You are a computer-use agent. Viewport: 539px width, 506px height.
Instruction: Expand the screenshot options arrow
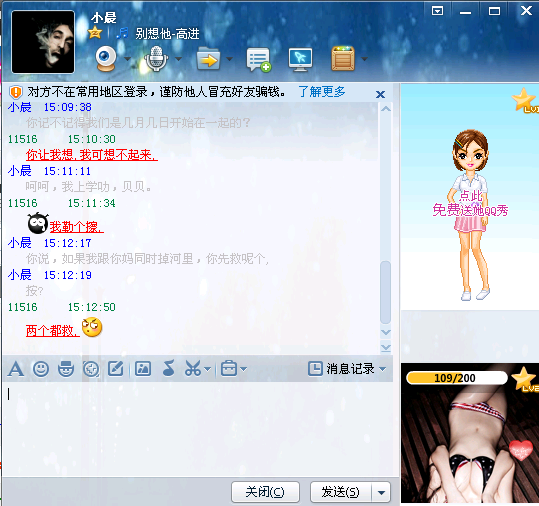click(207, 369)
